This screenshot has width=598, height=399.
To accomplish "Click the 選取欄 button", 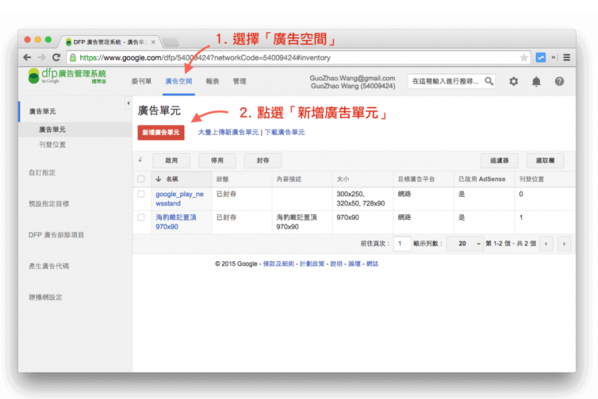I will (545, 161).
